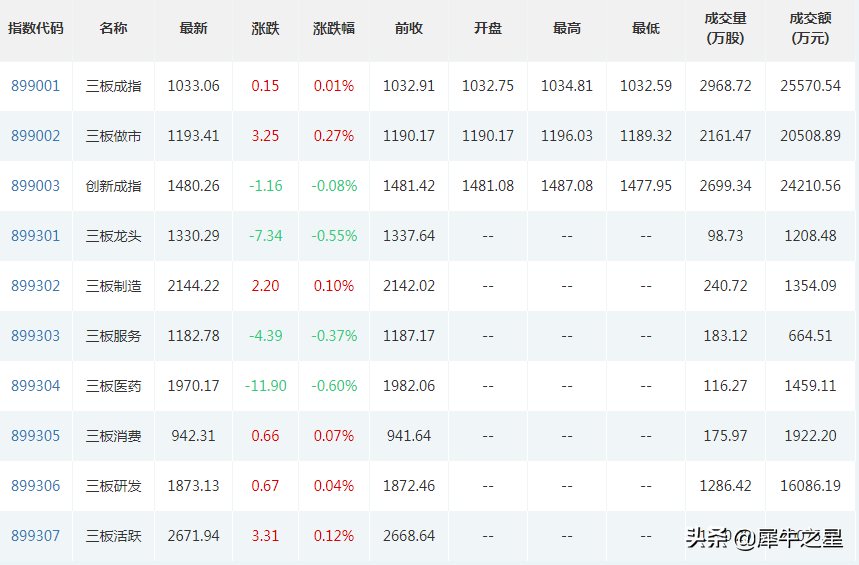Click previous close 1982.06
Viewport: 859px width, 565px height.
pos(409,386)
